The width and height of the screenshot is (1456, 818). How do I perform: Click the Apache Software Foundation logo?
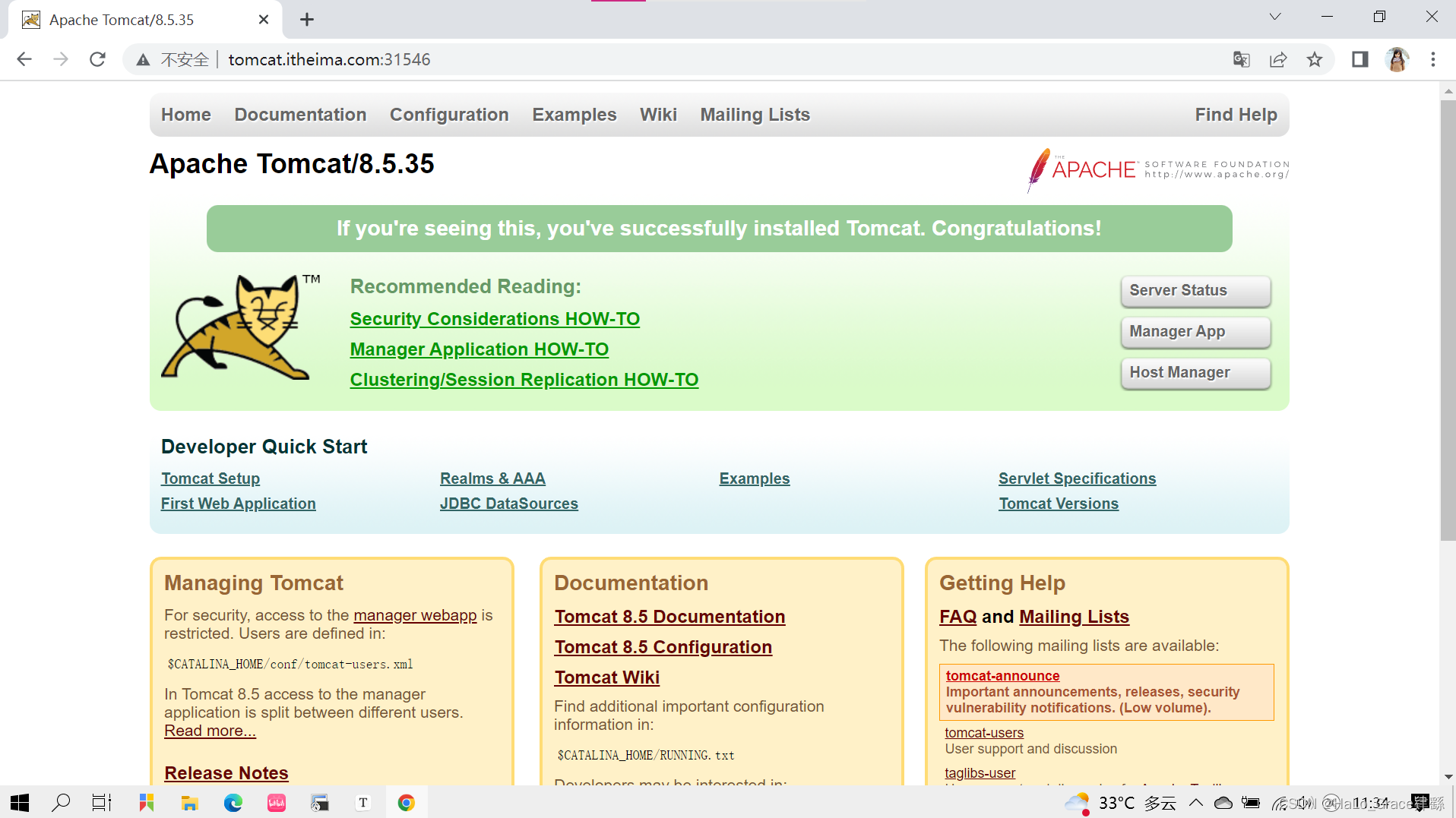pos(1158,169)
